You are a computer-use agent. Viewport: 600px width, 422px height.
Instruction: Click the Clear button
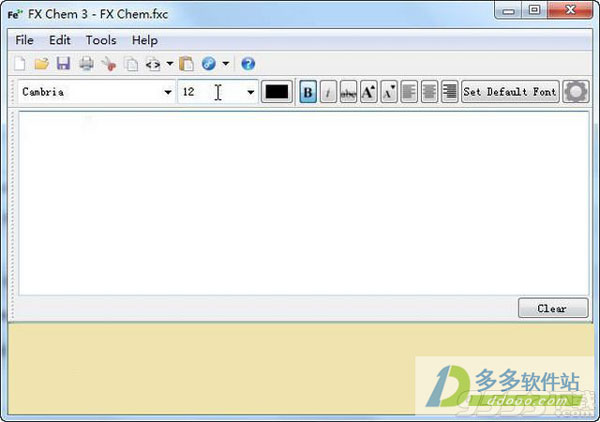[x=553, y=308]
